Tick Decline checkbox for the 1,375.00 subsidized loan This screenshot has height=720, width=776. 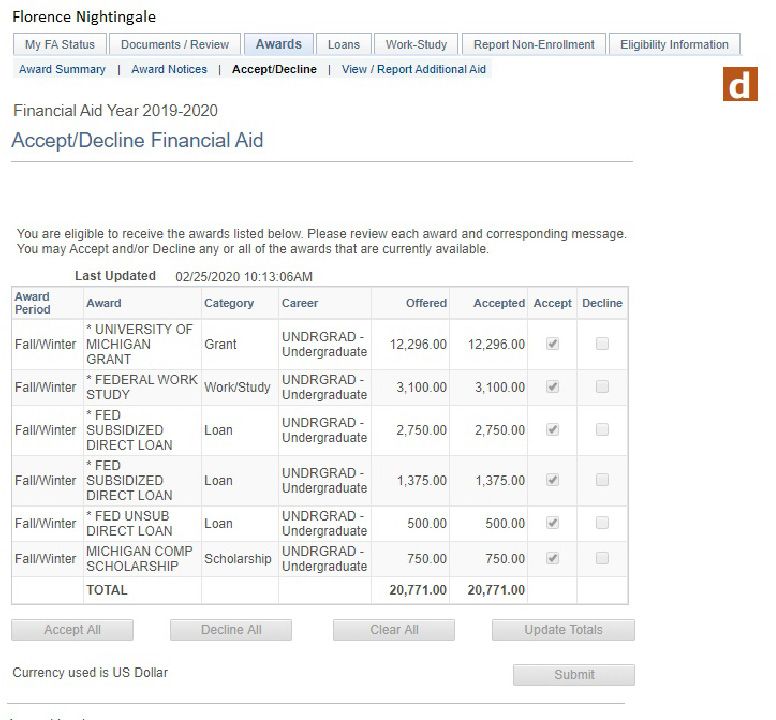[602, 480]
